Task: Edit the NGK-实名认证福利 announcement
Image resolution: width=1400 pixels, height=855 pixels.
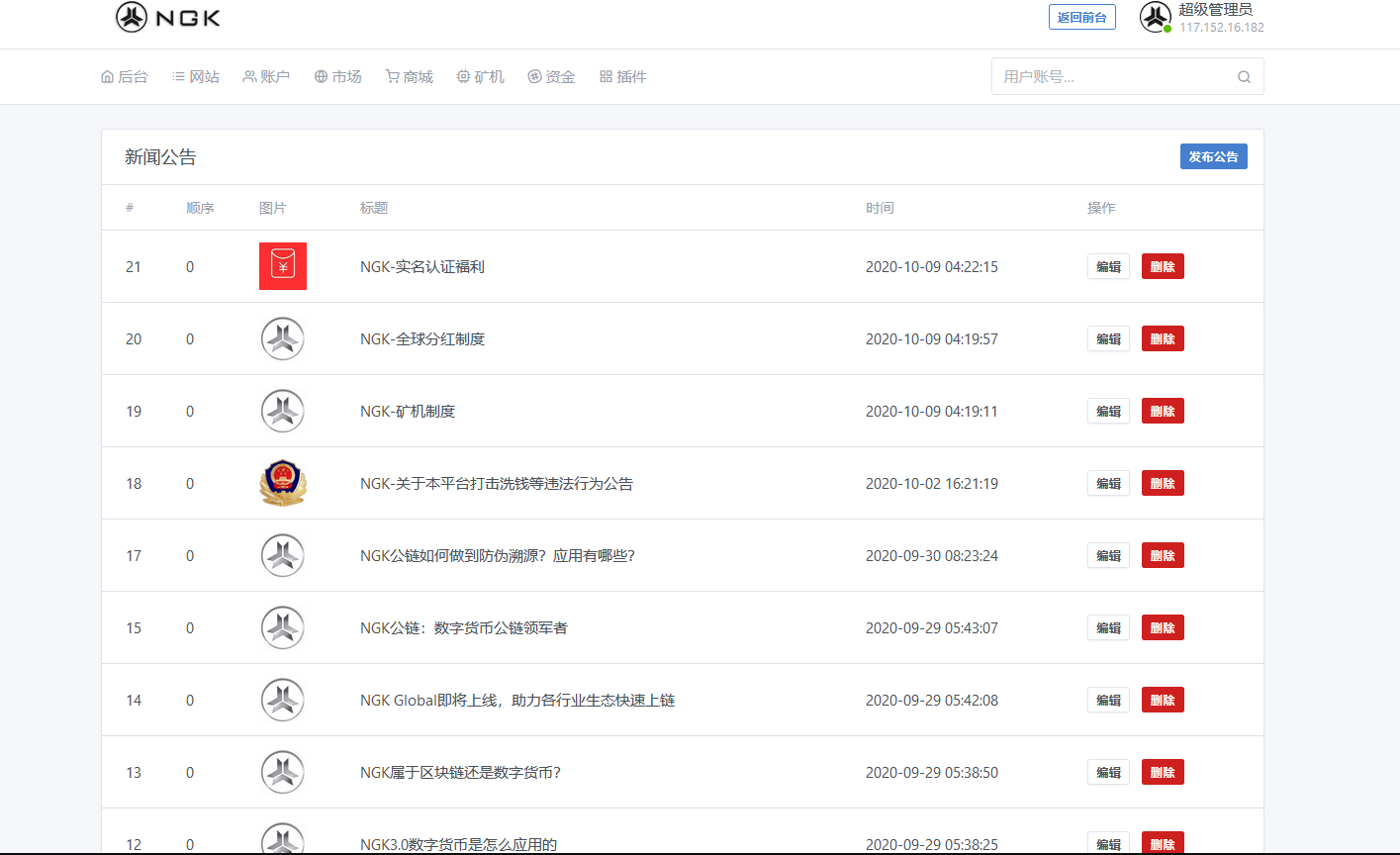Action: pyautogui.click(x=1108, y=266)
